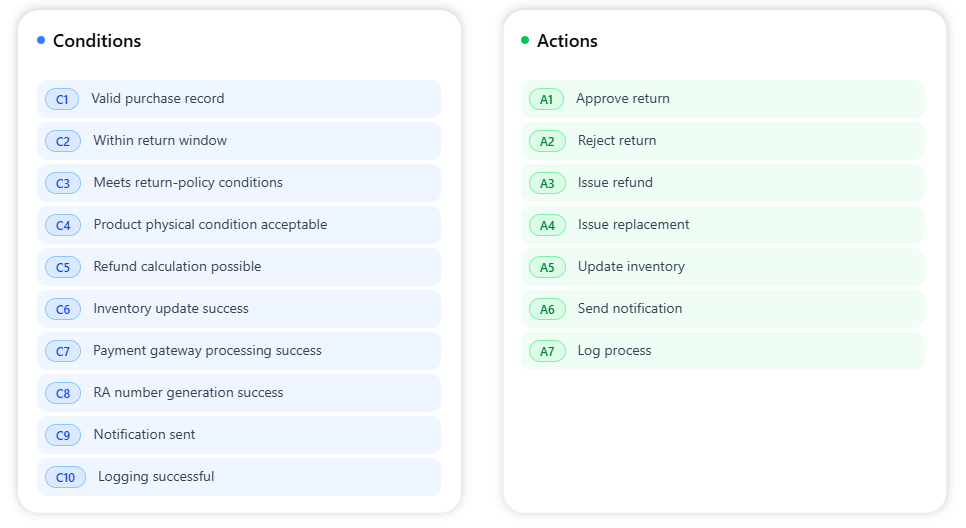This screenshot has width=966, height=528.
Task: Click 'Refund calculation possible' row
Action: pyautogui.click(x=177, y=267)
